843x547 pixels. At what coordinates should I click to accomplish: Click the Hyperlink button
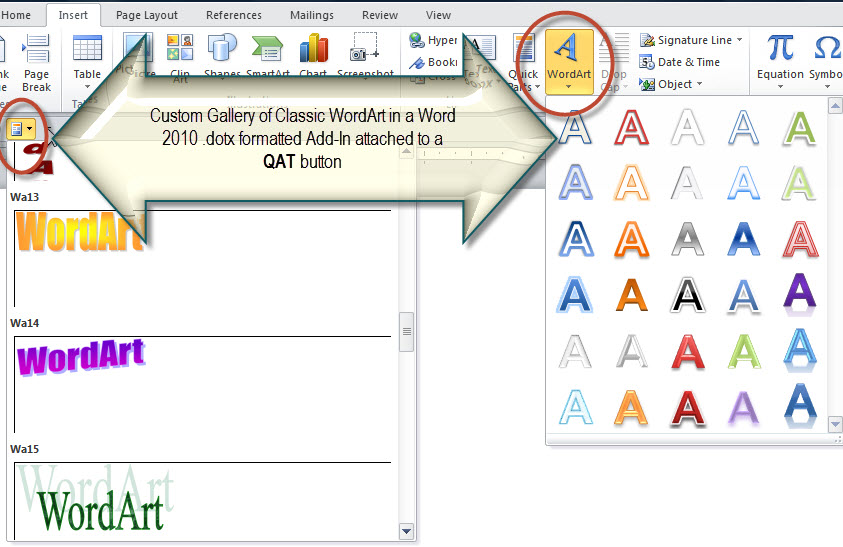tap(433, 40)
